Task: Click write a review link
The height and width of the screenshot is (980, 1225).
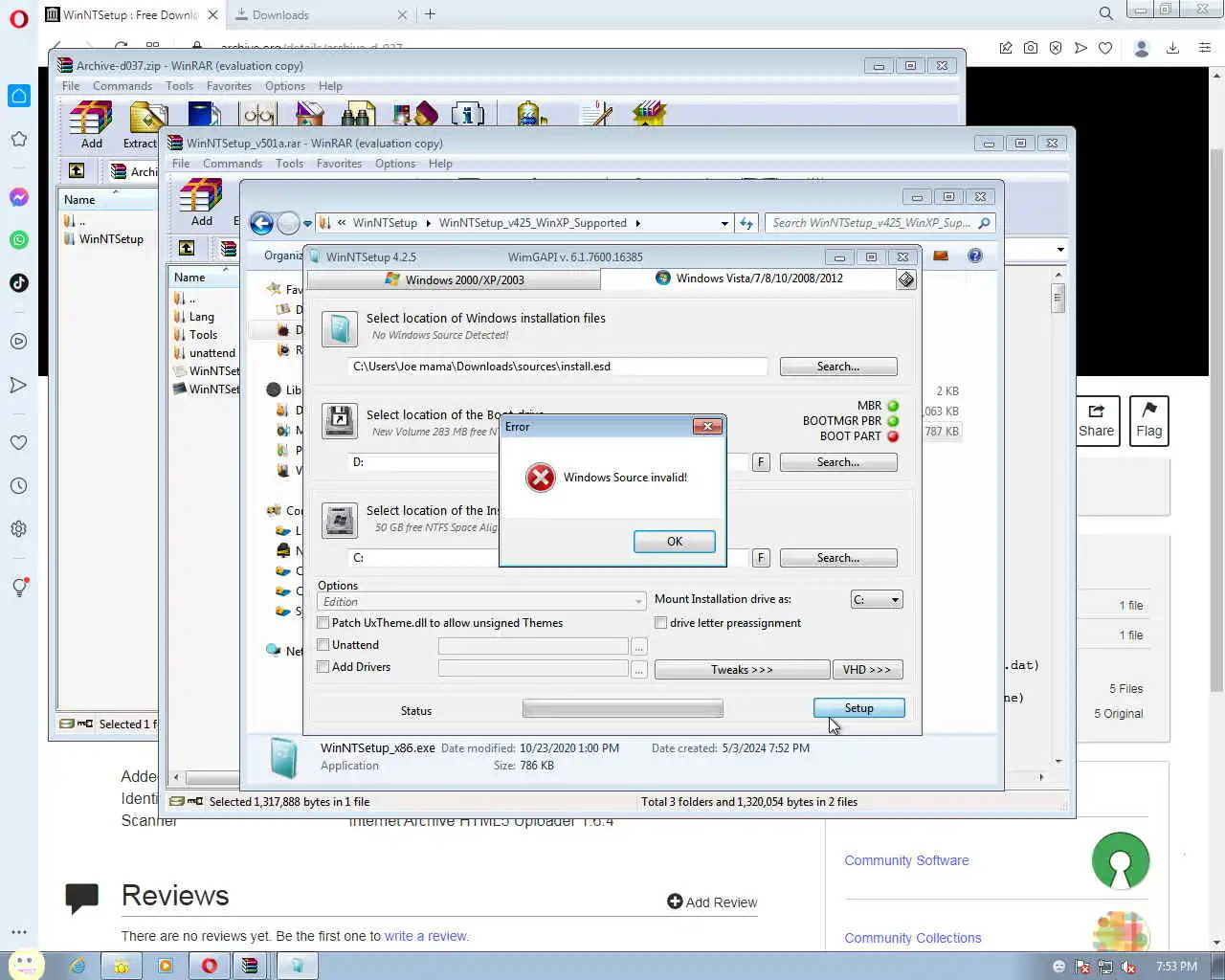Action: (426, 936)
